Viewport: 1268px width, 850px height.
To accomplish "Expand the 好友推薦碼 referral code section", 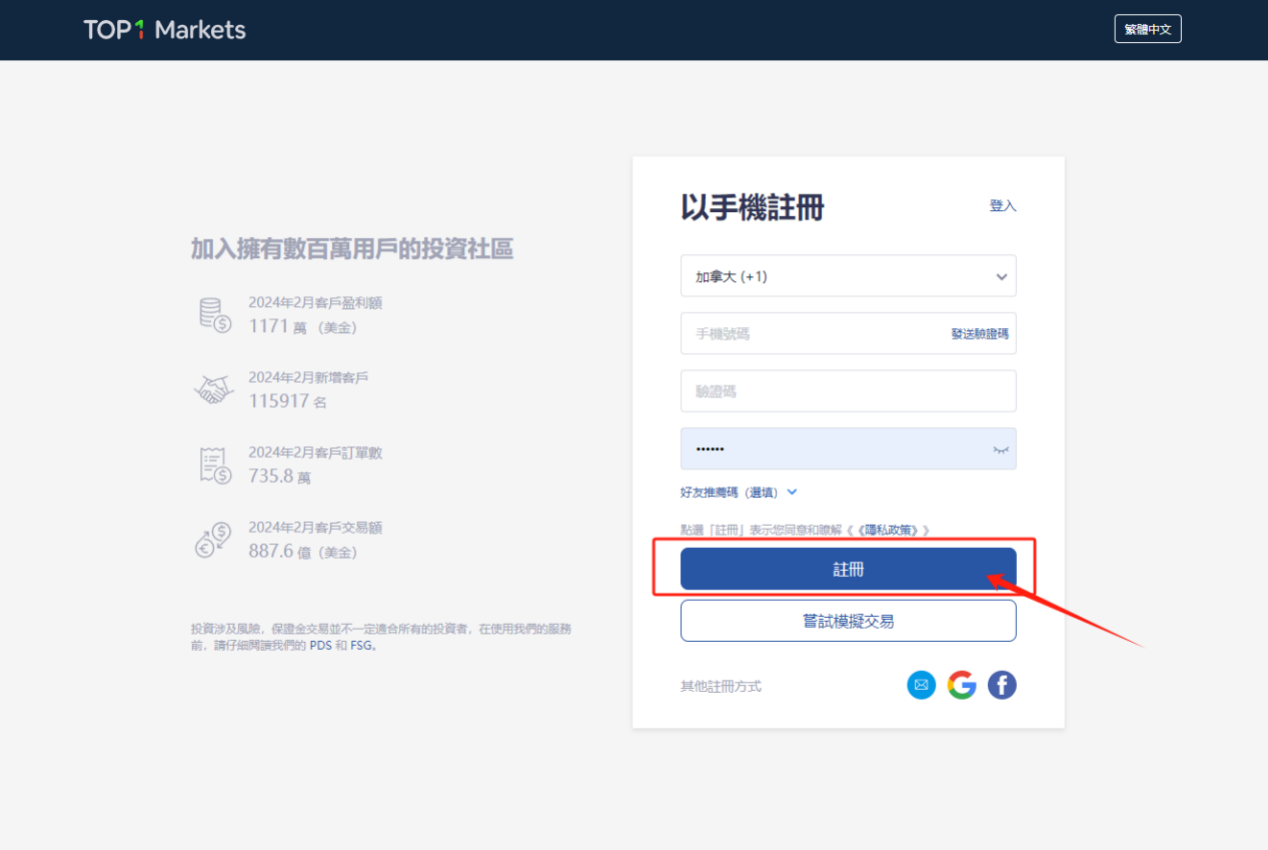I will (735, 492).
